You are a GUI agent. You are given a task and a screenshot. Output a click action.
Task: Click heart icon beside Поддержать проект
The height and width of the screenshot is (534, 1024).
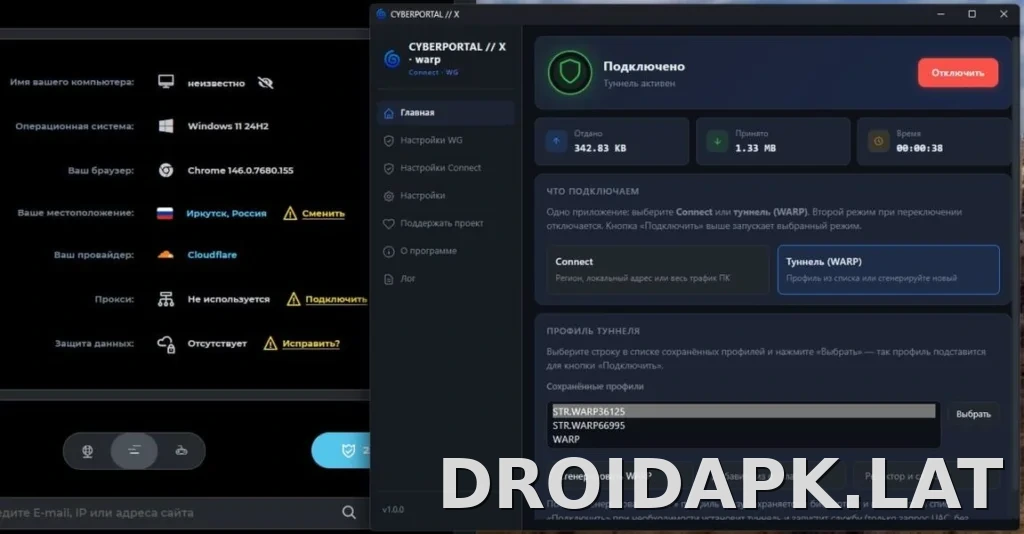tap(389, 224)
